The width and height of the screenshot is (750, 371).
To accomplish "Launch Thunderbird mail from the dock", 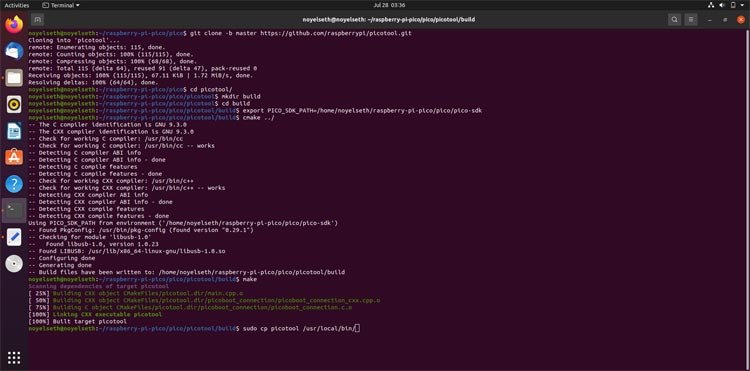I will coord(14,51).
